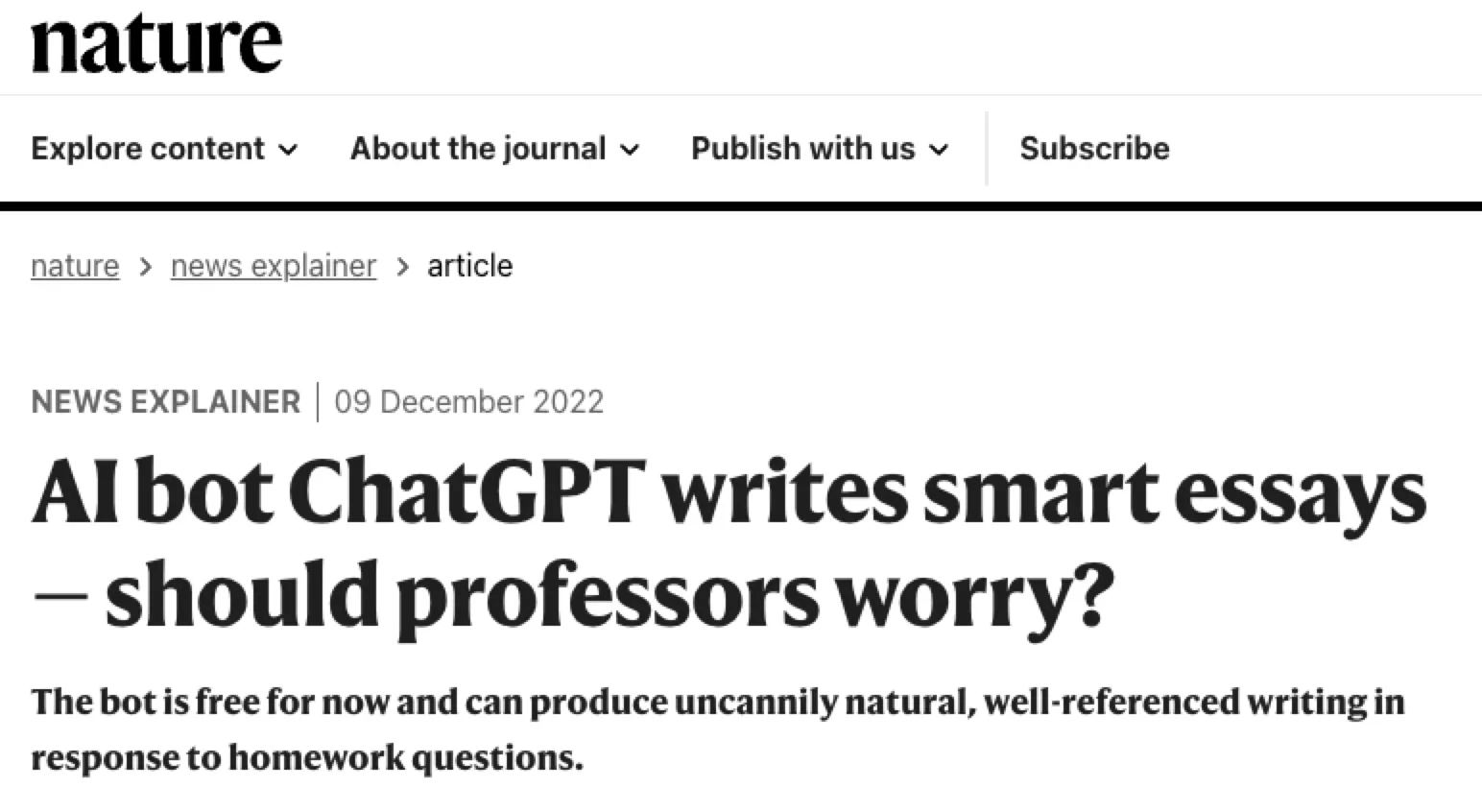Click the article subtitle about homework questions
The image size is (1482, 812).
[x=717, y=729]
